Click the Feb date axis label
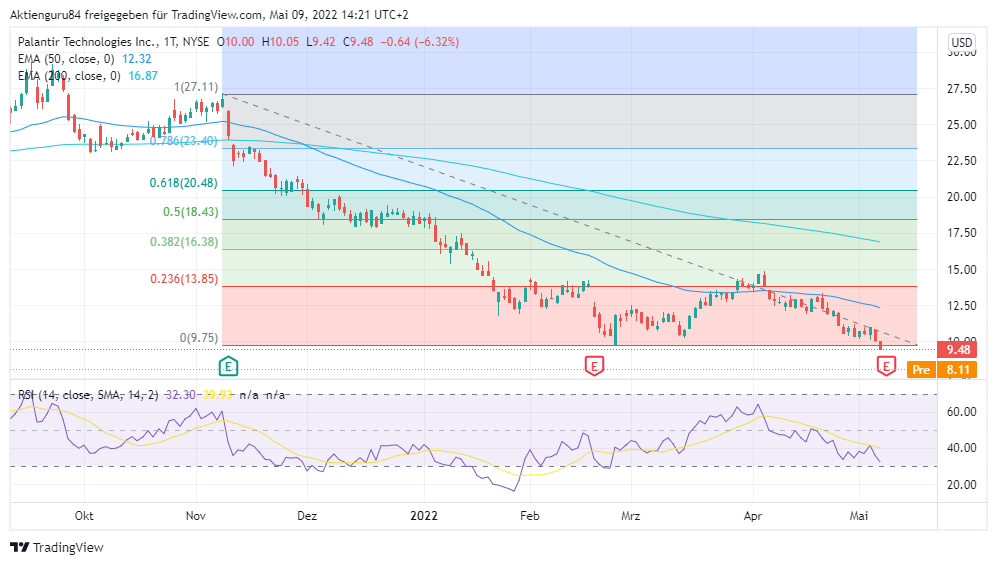This screenshot has height=565, width=997. [x=530, y=516]
